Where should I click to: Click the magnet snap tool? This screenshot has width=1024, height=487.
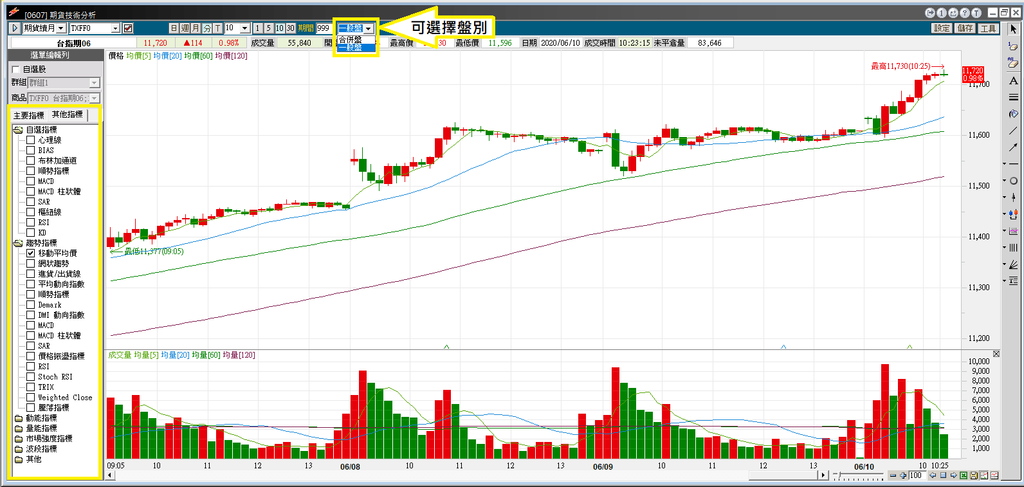(1014, 213)
